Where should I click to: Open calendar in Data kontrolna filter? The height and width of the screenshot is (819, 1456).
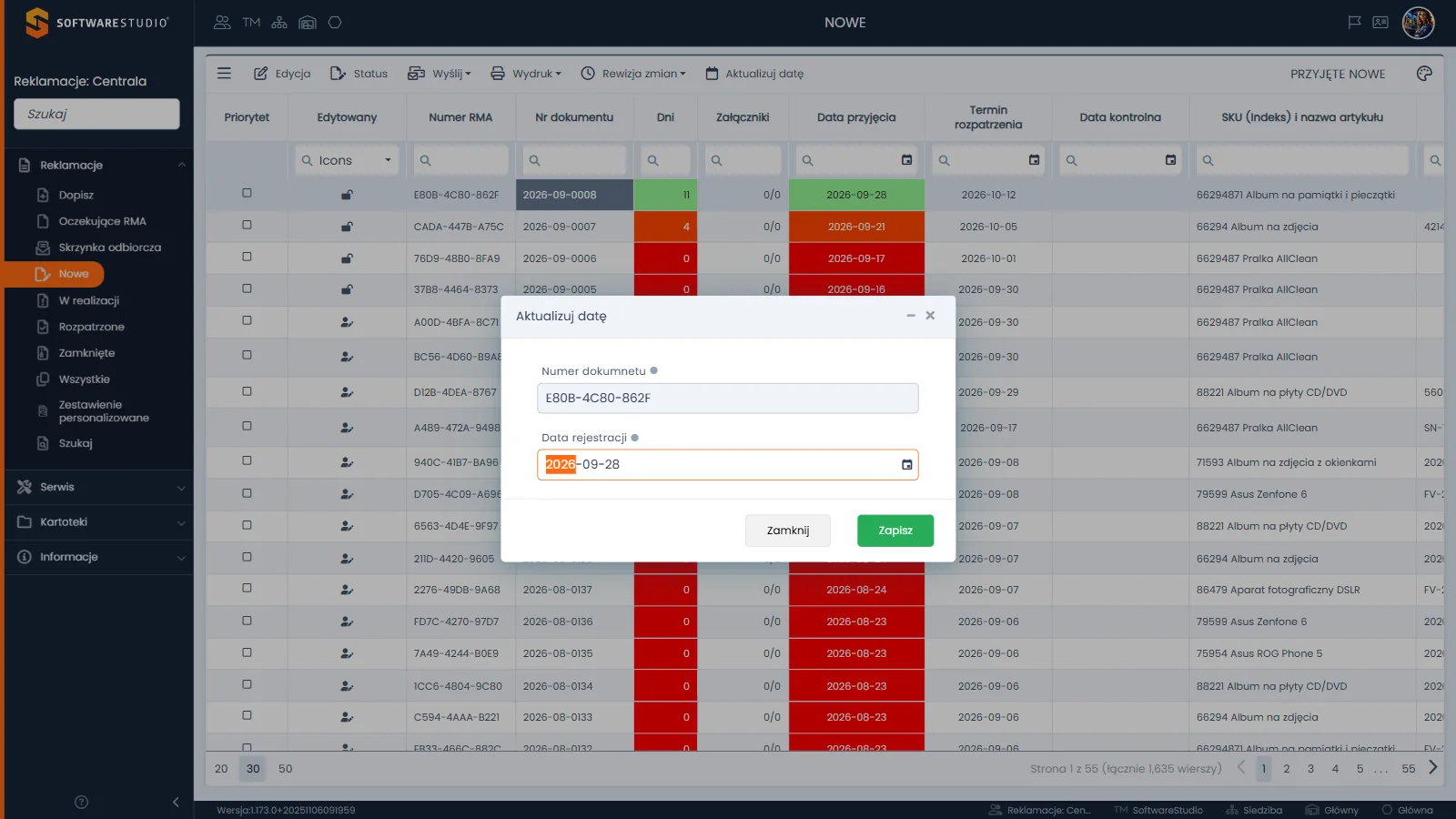click(1170, 160)
